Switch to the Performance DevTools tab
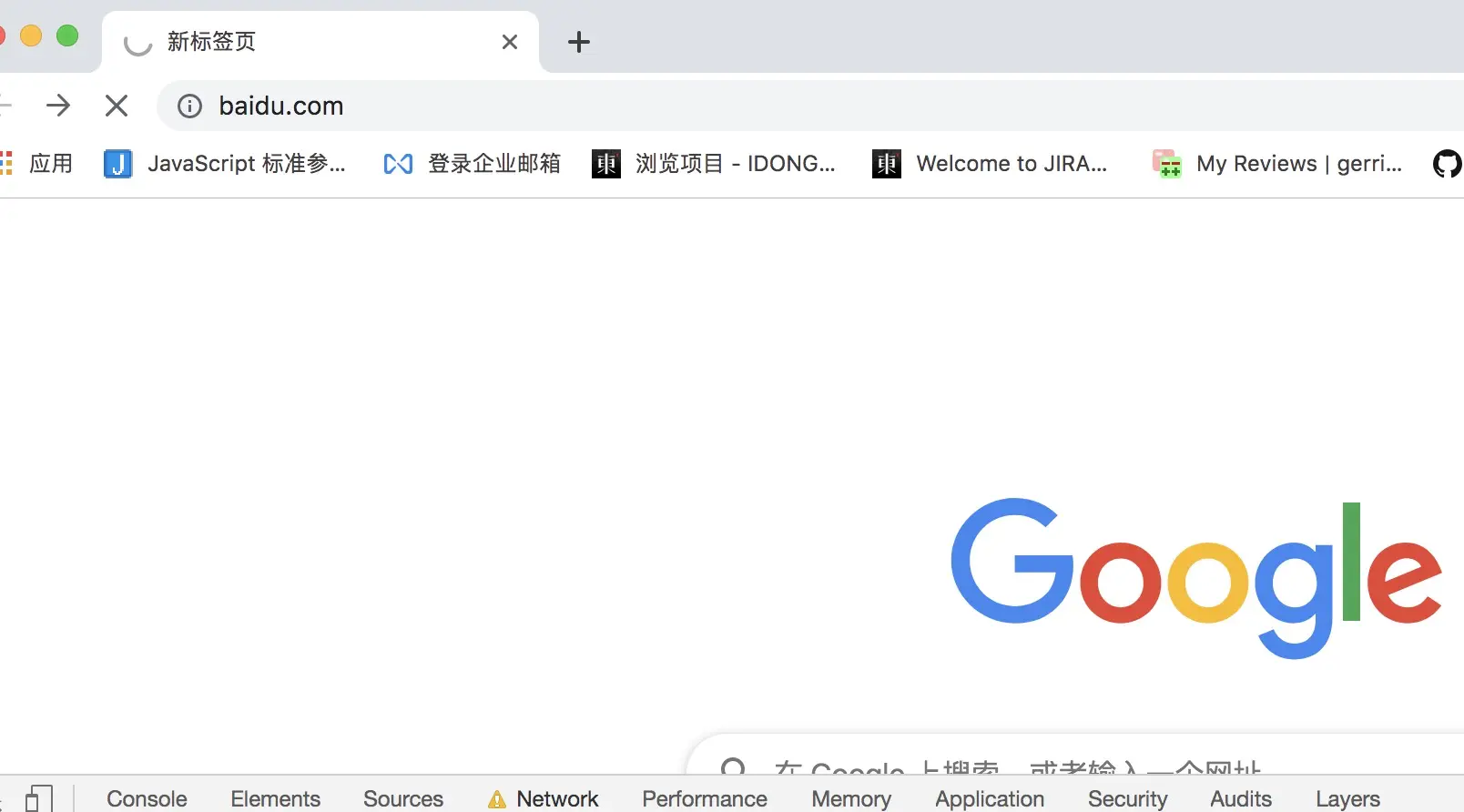 705,798
